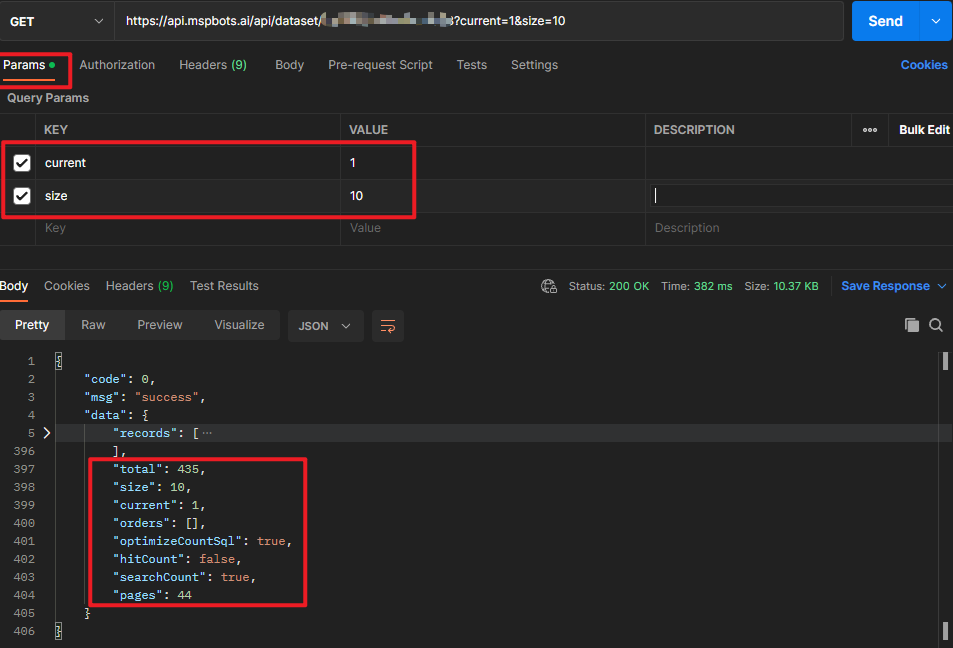The image size is (953, 648).
Task: Open the three-dots column options menu
Action: (x=869, y=130)
